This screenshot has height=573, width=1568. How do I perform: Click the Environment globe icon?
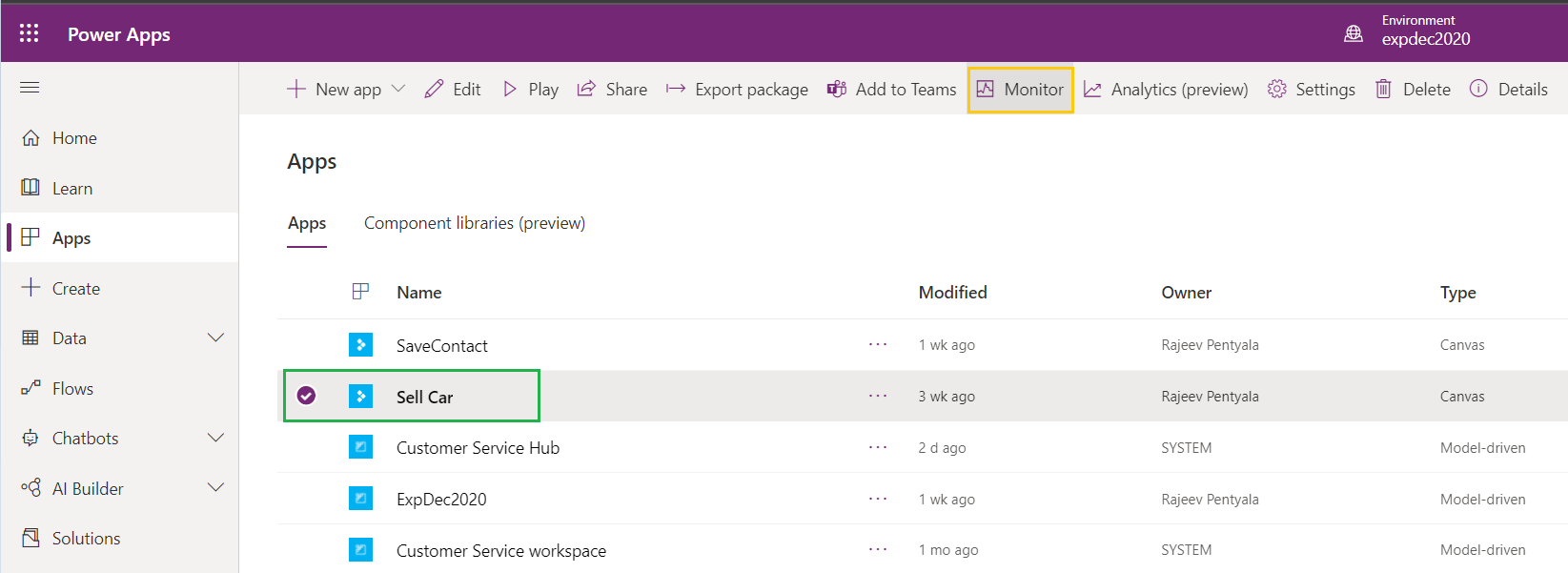click(1354, 33)
